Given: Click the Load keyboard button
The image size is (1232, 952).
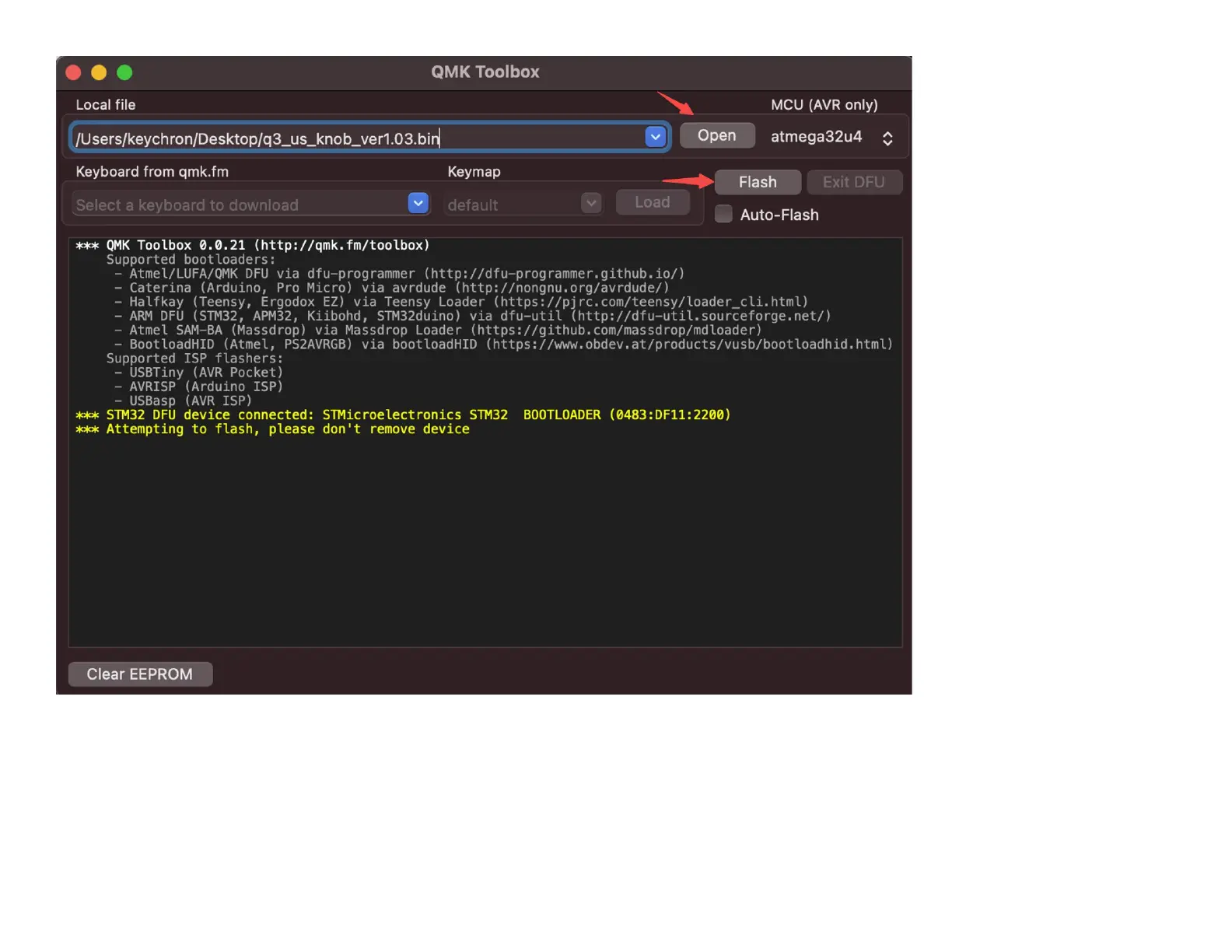Looking at the screenshot, I should click(x=652, y=202).
